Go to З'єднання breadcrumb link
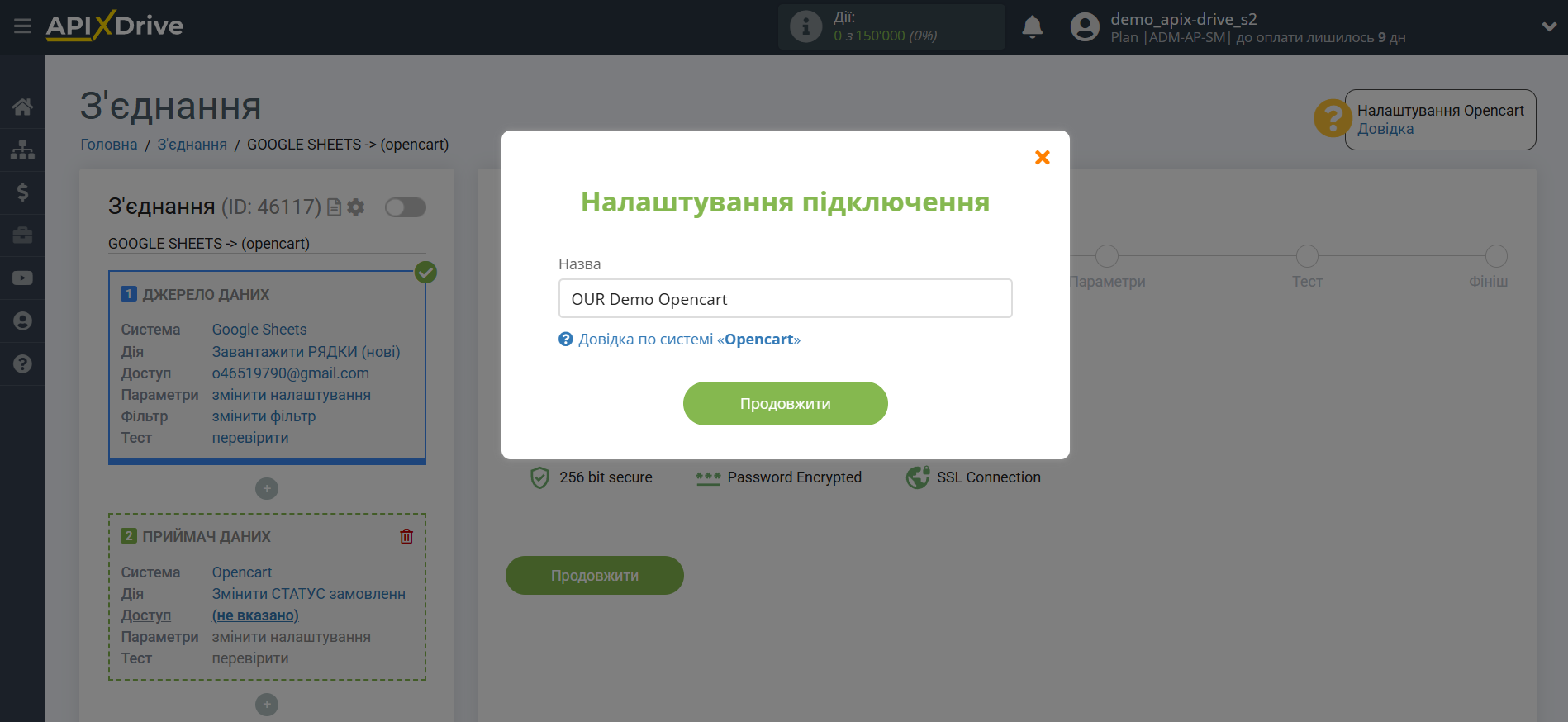This screenshot has height=722, width=1568. (192, 145)
